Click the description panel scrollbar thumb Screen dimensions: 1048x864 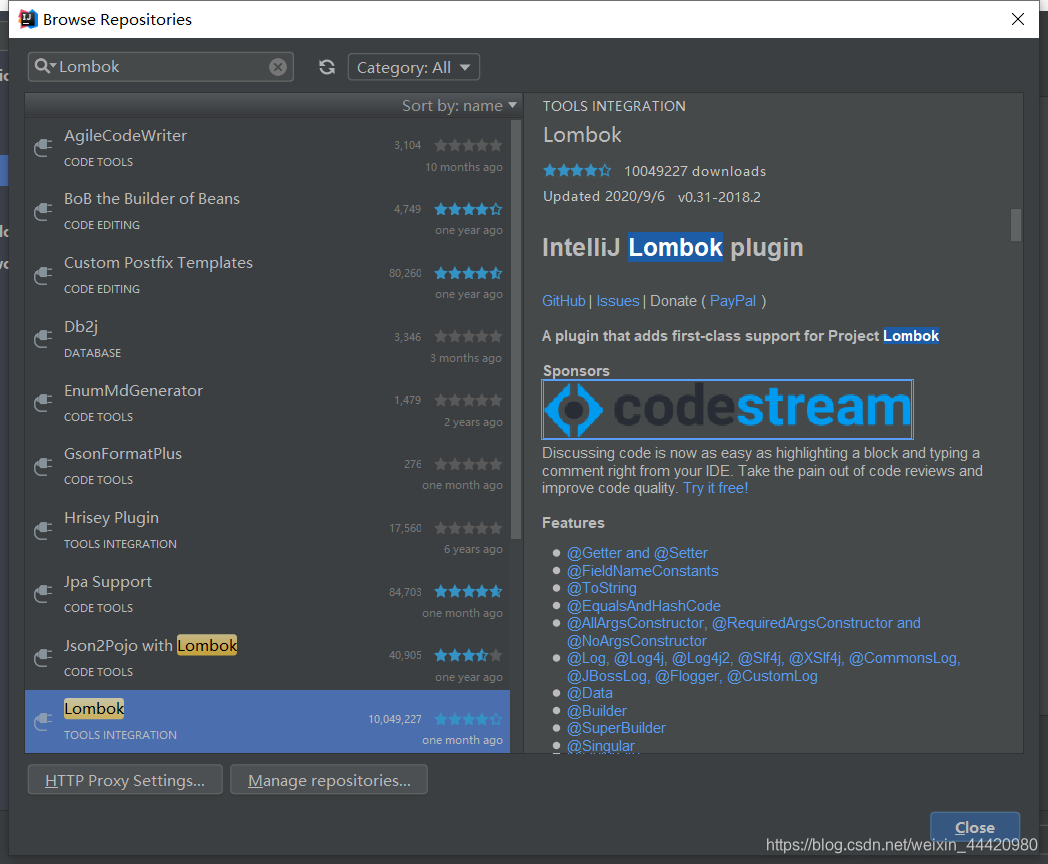click(x=1015, y=225)
